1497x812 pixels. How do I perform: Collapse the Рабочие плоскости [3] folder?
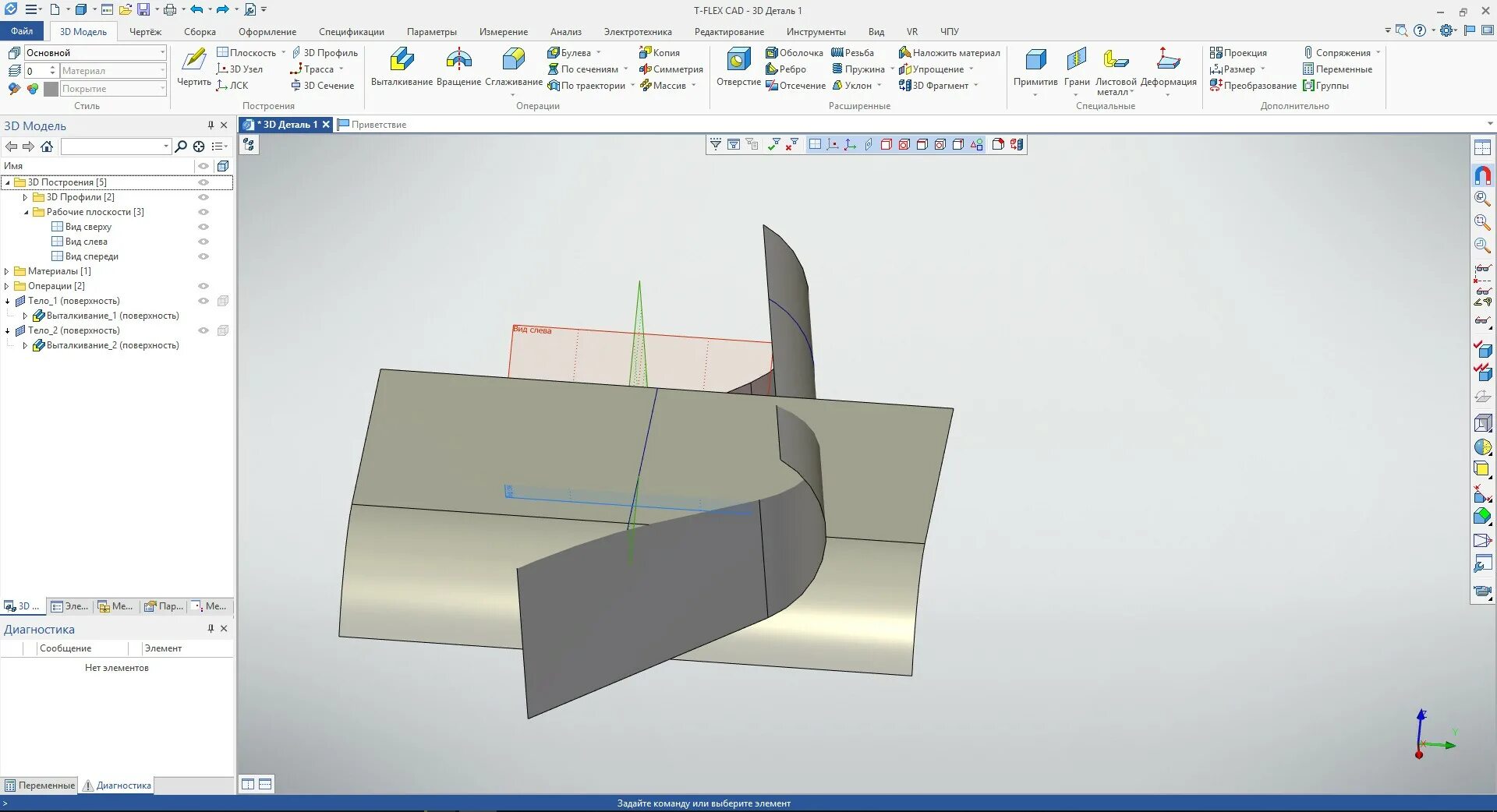tap(26, 212)
